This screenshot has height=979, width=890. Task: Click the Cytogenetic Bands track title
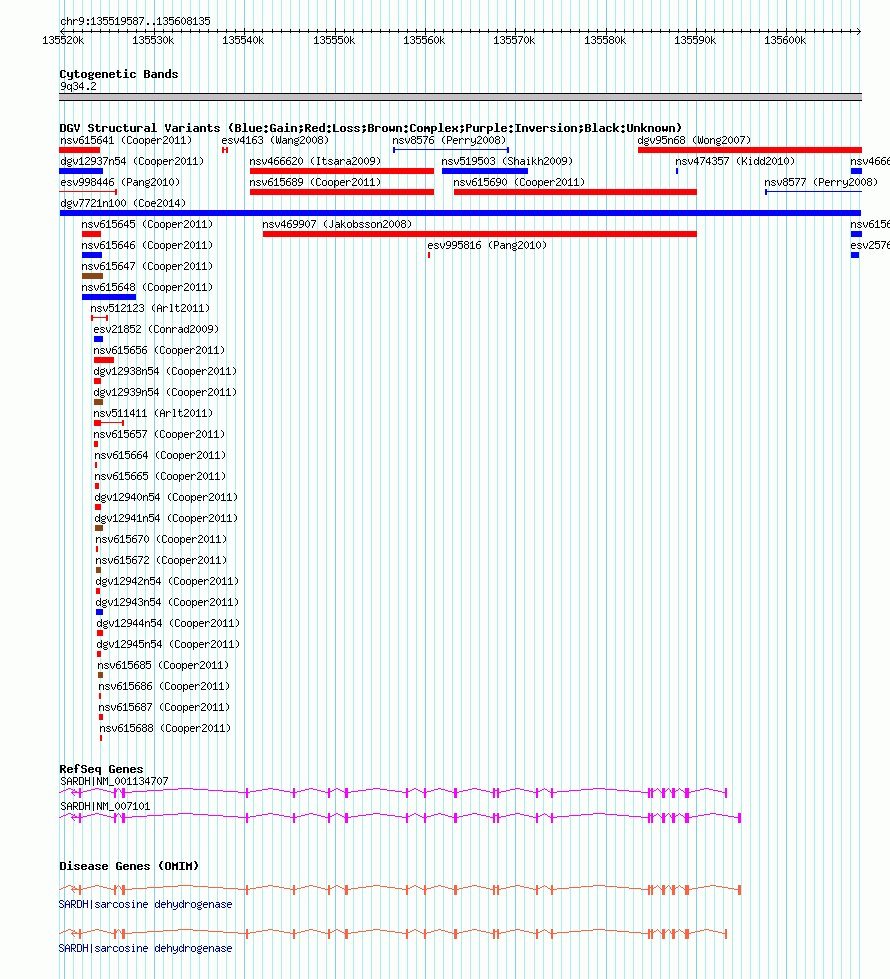click(x=119, y=74)
